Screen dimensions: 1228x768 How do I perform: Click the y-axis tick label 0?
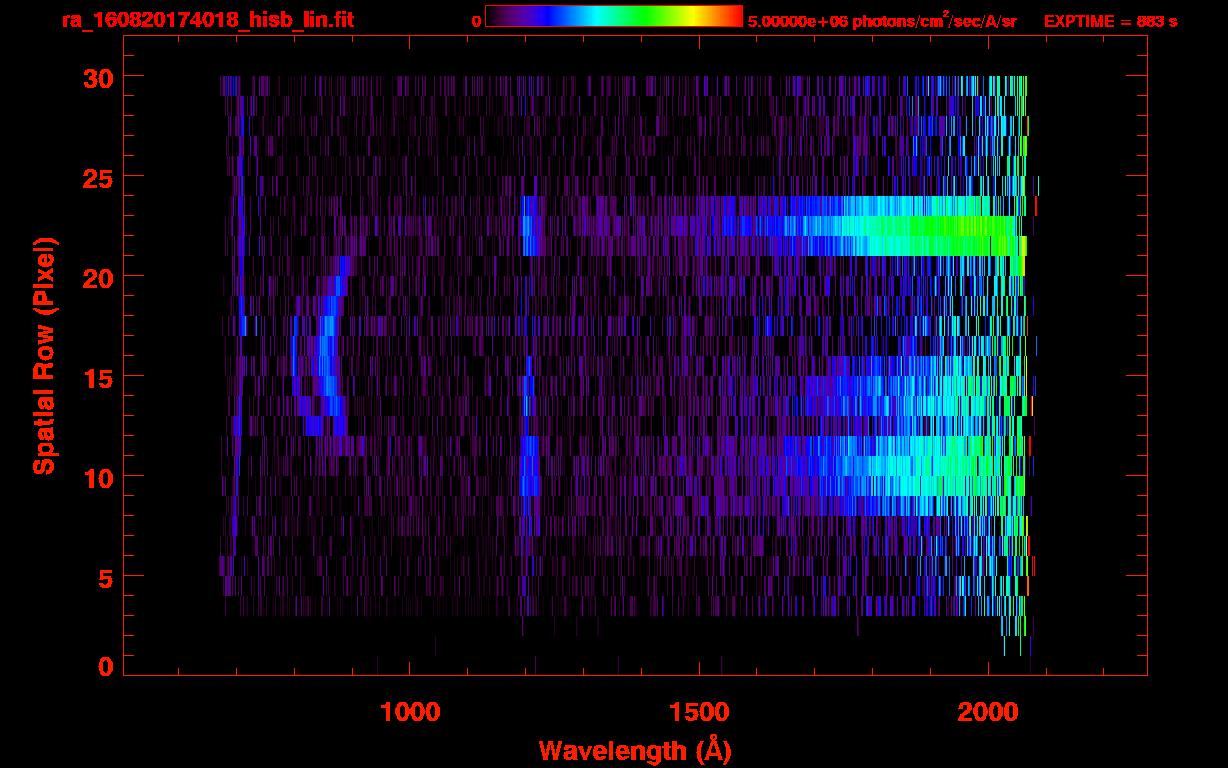click(x=106, y=667)
